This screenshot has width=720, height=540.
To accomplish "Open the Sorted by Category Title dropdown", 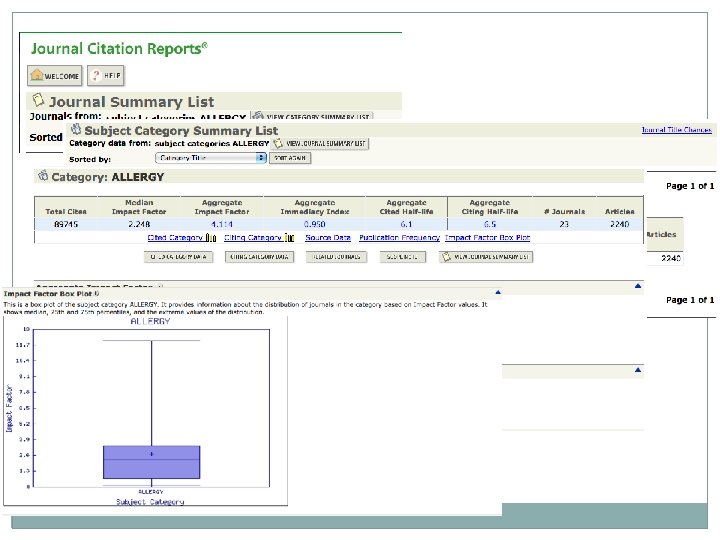I will pos(211,158).
